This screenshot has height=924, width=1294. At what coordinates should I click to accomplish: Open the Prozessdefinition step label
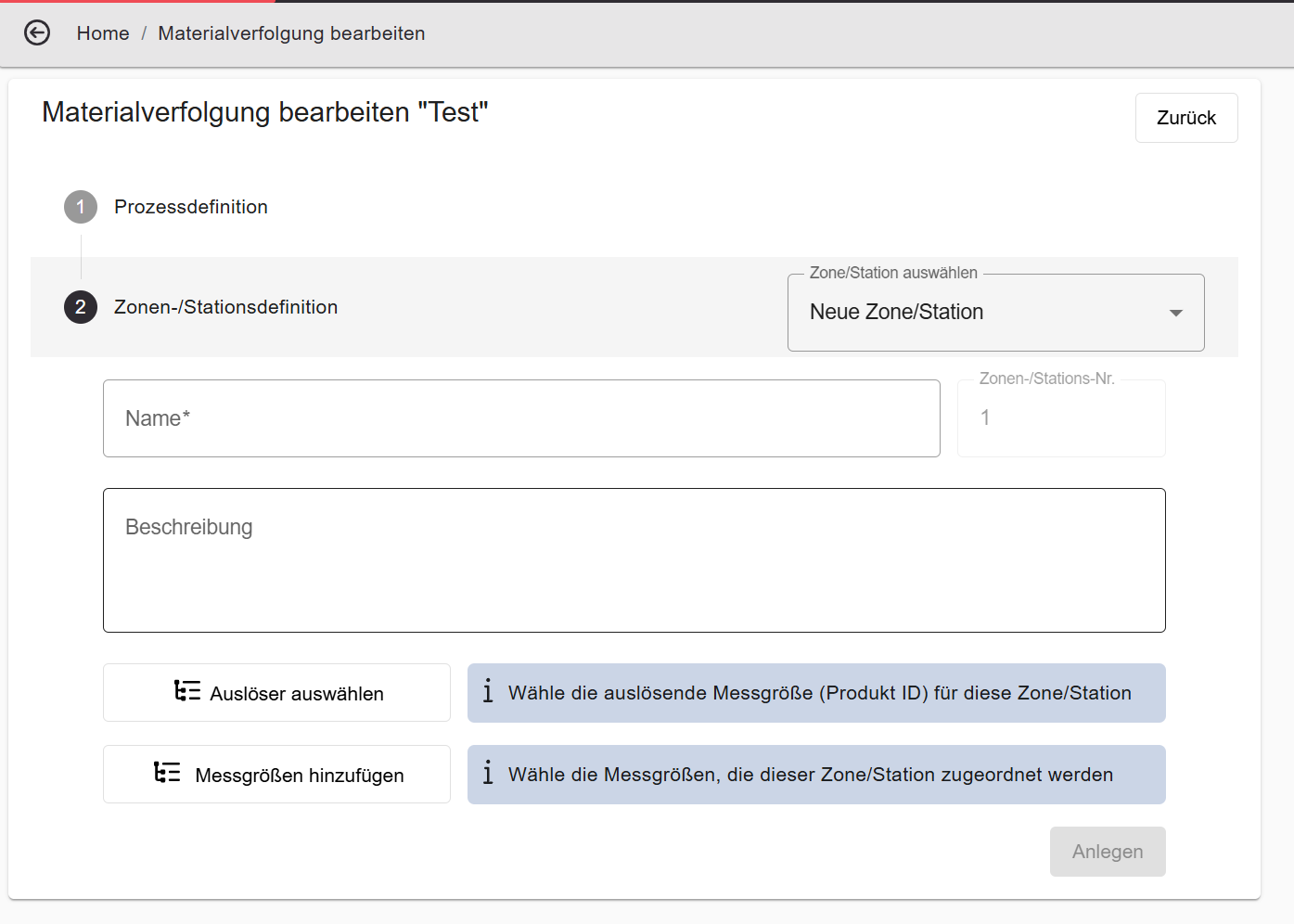(x=191, y=207)
